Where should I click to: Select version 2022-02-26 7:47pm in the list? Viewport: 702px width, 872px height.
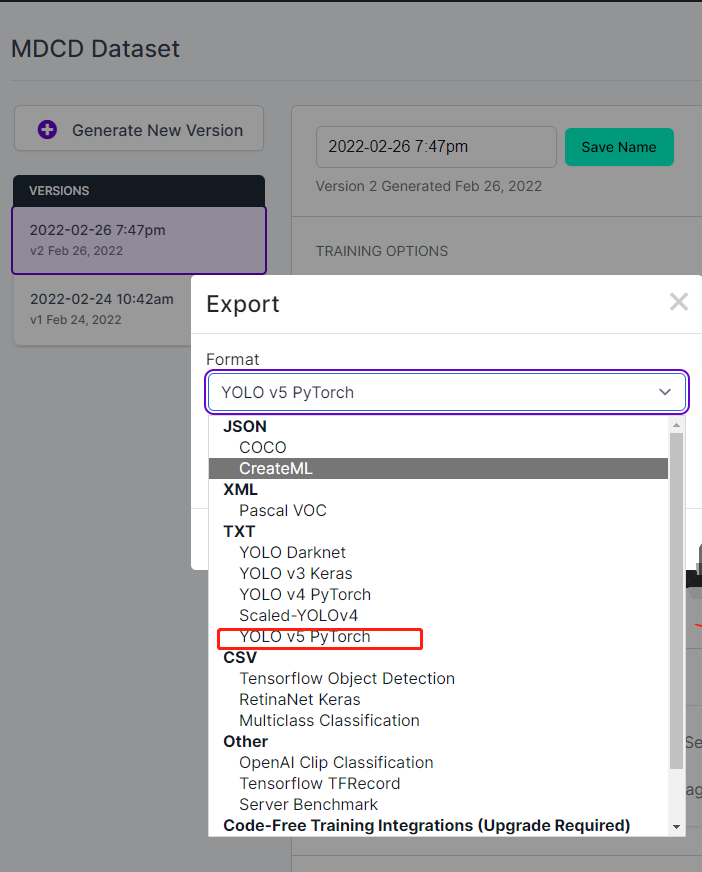(x=139, y=240)
